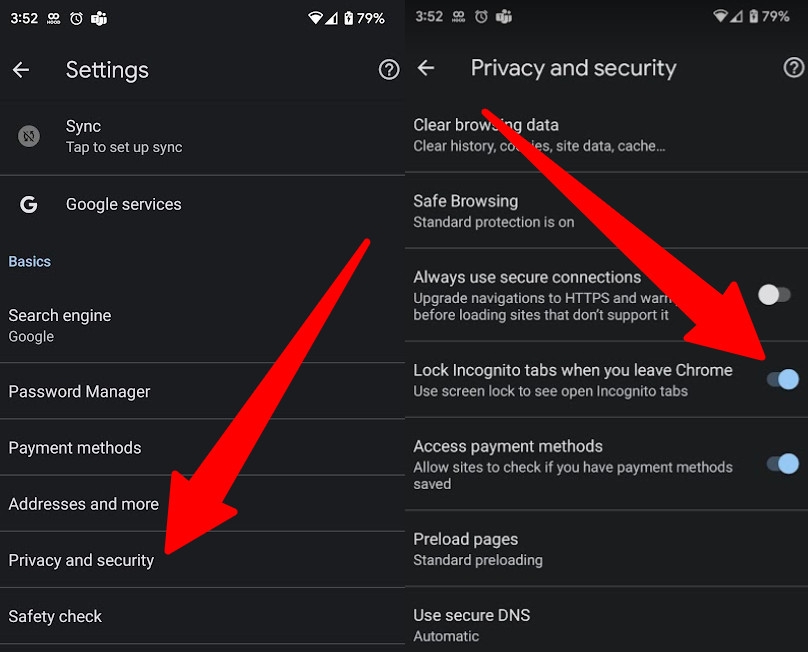The width and height of the screenshot is (808, 652).
Task: Open the help icon beside Settings title
Action: coord(389,70)
